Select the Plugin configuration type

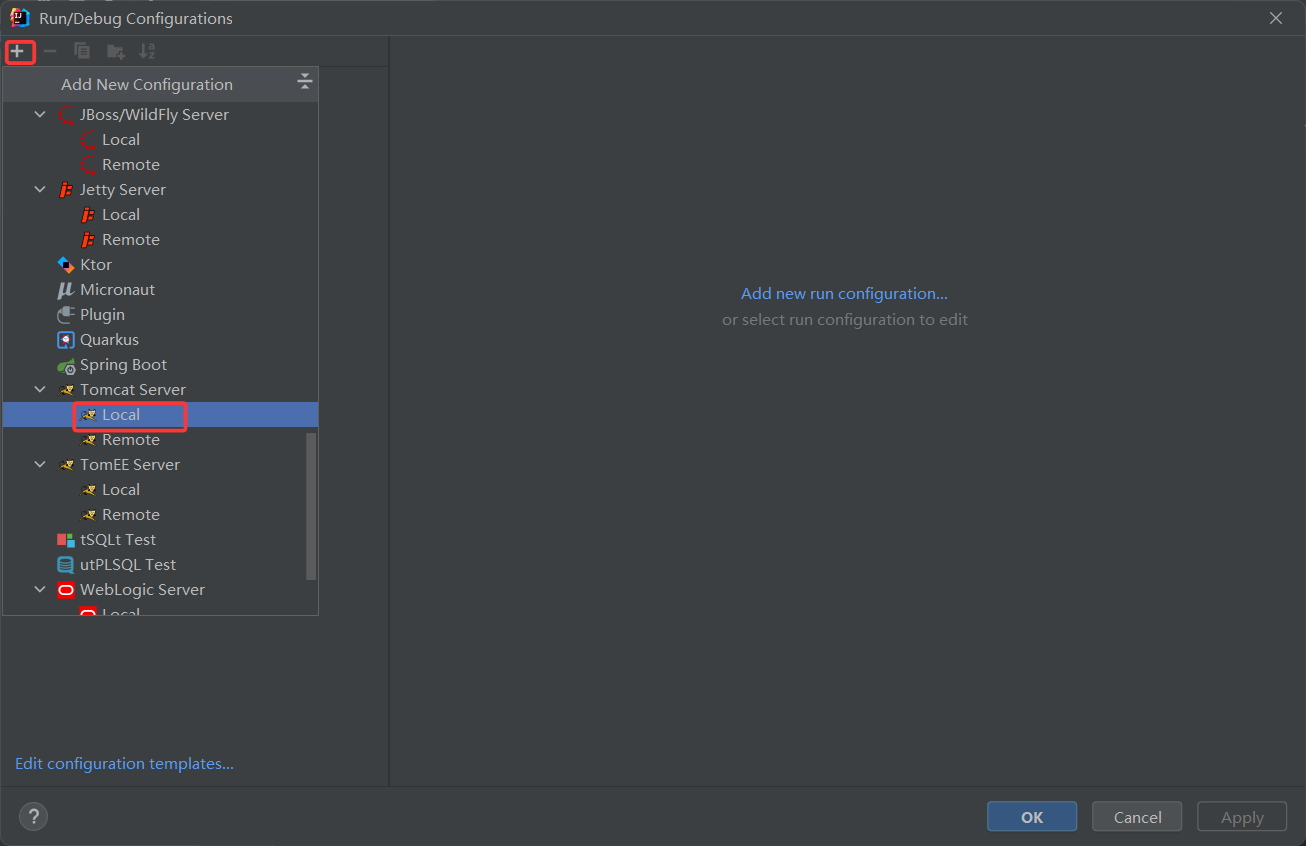160,315
